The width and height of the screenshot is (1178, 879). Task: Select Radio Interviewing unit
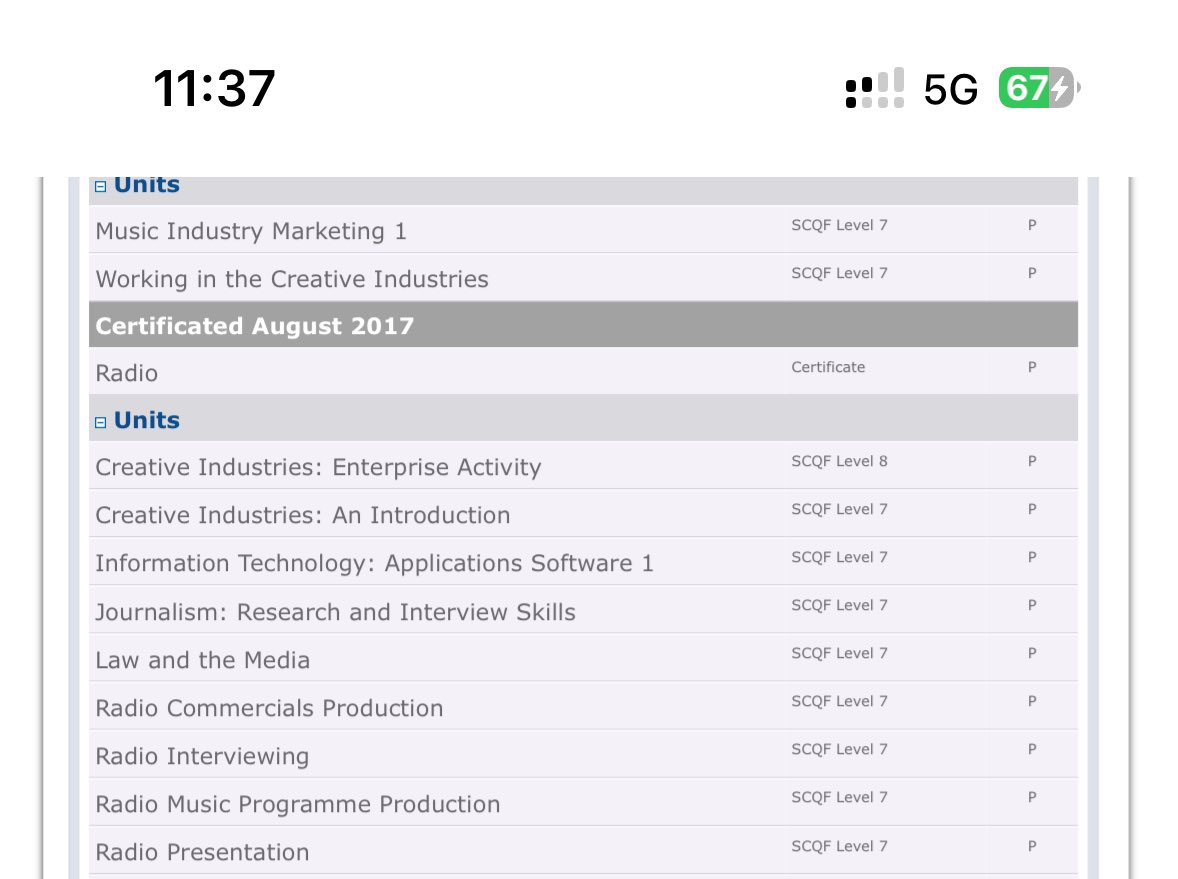[x=583, y=754]
